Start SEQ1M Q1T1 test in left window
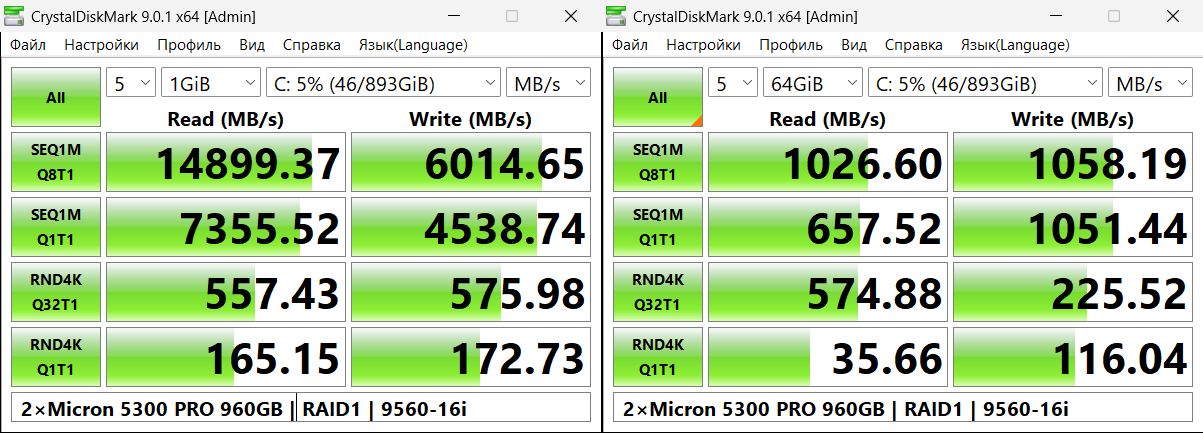 (56, 227)
